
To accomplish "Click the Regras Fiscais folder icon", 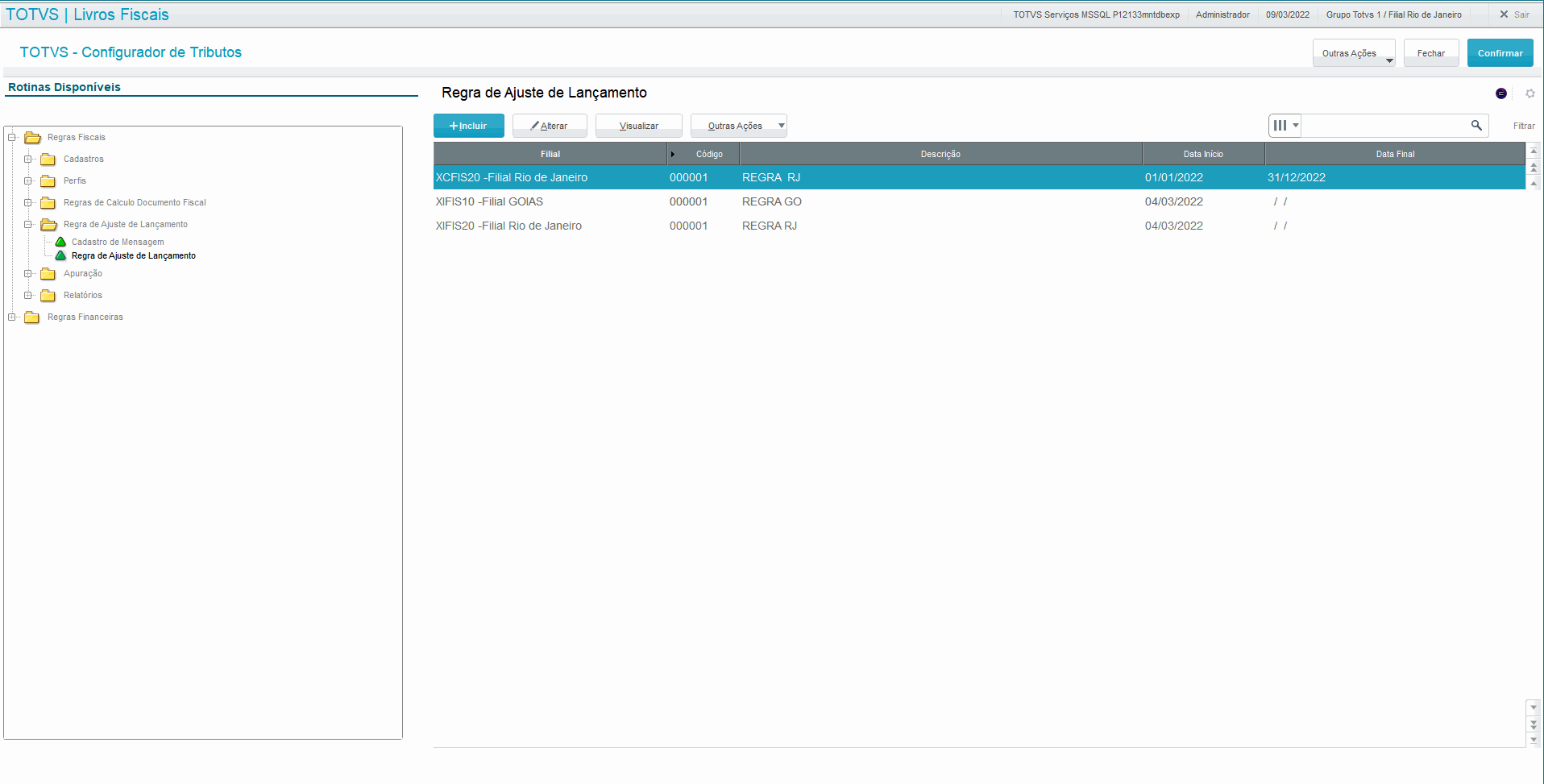I will pyautogui.click(x=32, y=138).
